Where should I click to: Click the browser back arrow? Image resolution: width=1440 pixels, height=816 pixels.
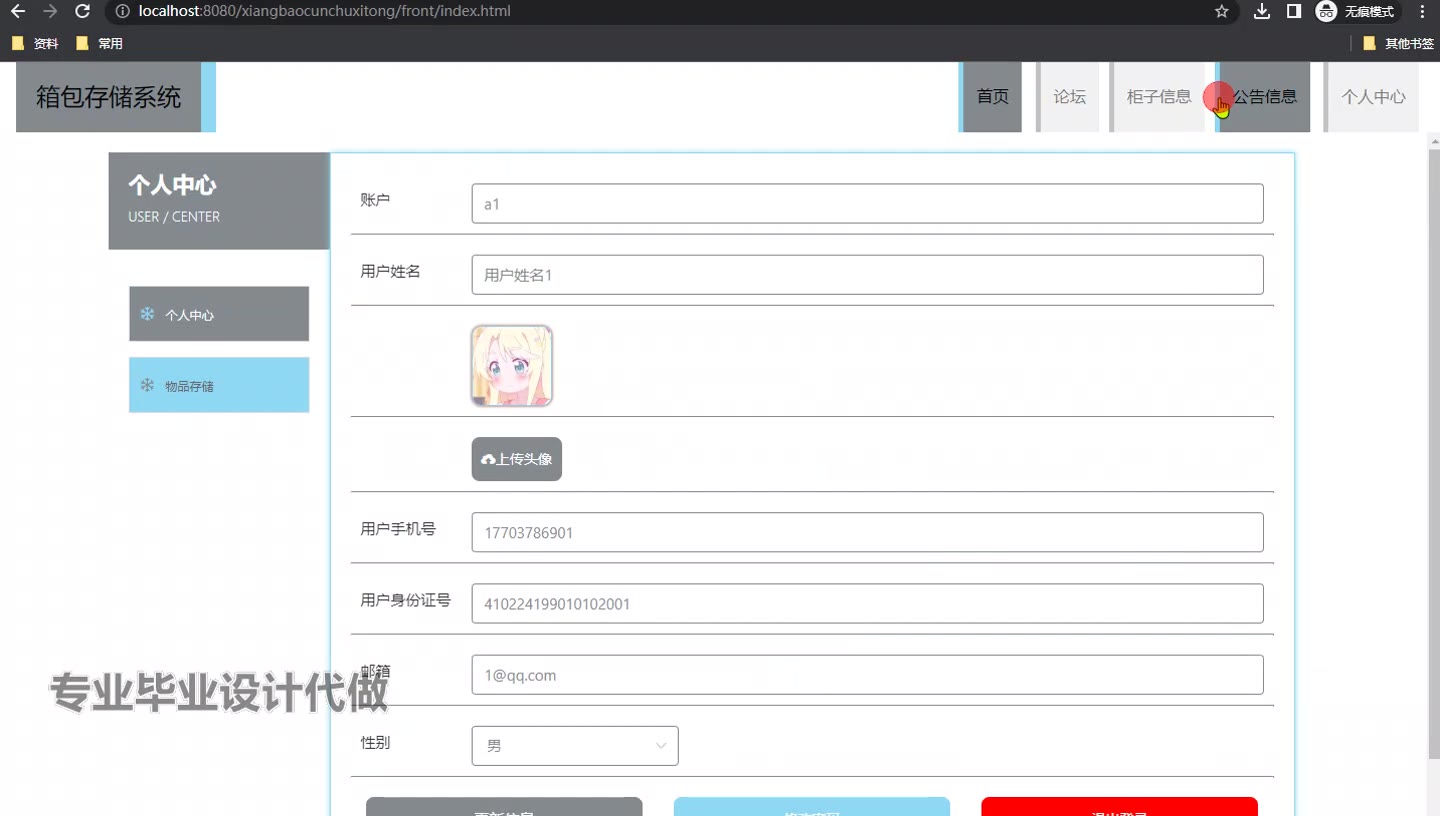[18, 12]
